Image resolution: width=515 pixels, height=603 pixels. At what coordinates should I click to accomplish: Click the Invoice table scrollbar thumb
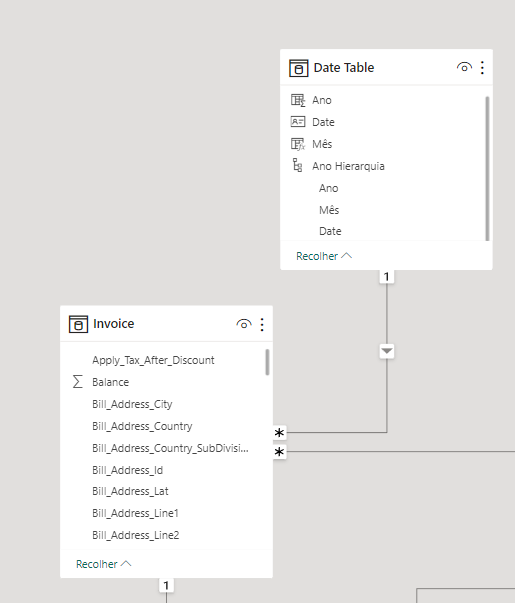tap(267, 362)
